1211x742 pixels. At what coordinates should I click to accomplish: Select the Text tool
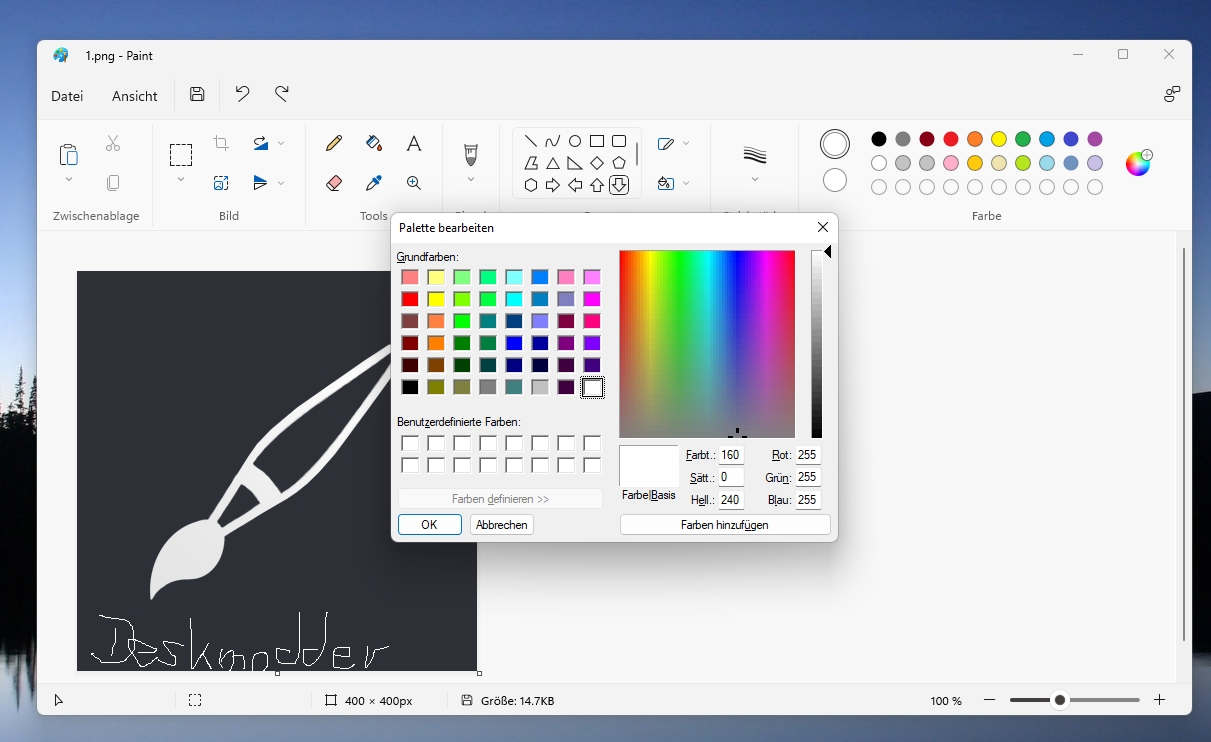(x=414, y=144)
